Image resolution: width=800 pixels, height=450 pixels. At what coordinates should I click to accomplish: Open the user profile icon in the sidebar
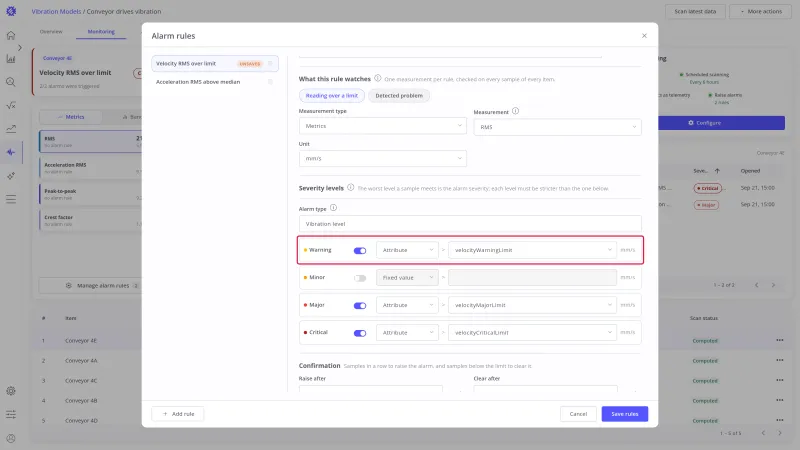[x=11, y=438]
